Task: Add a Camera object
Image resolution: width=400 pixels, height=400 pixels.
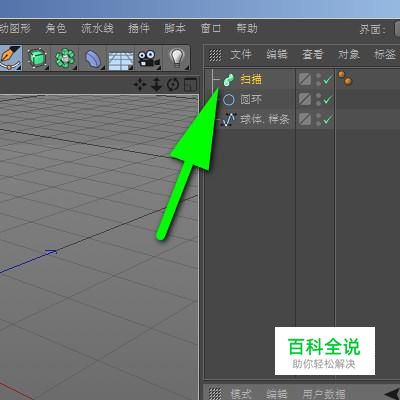Action: click(x=149, y=58)
